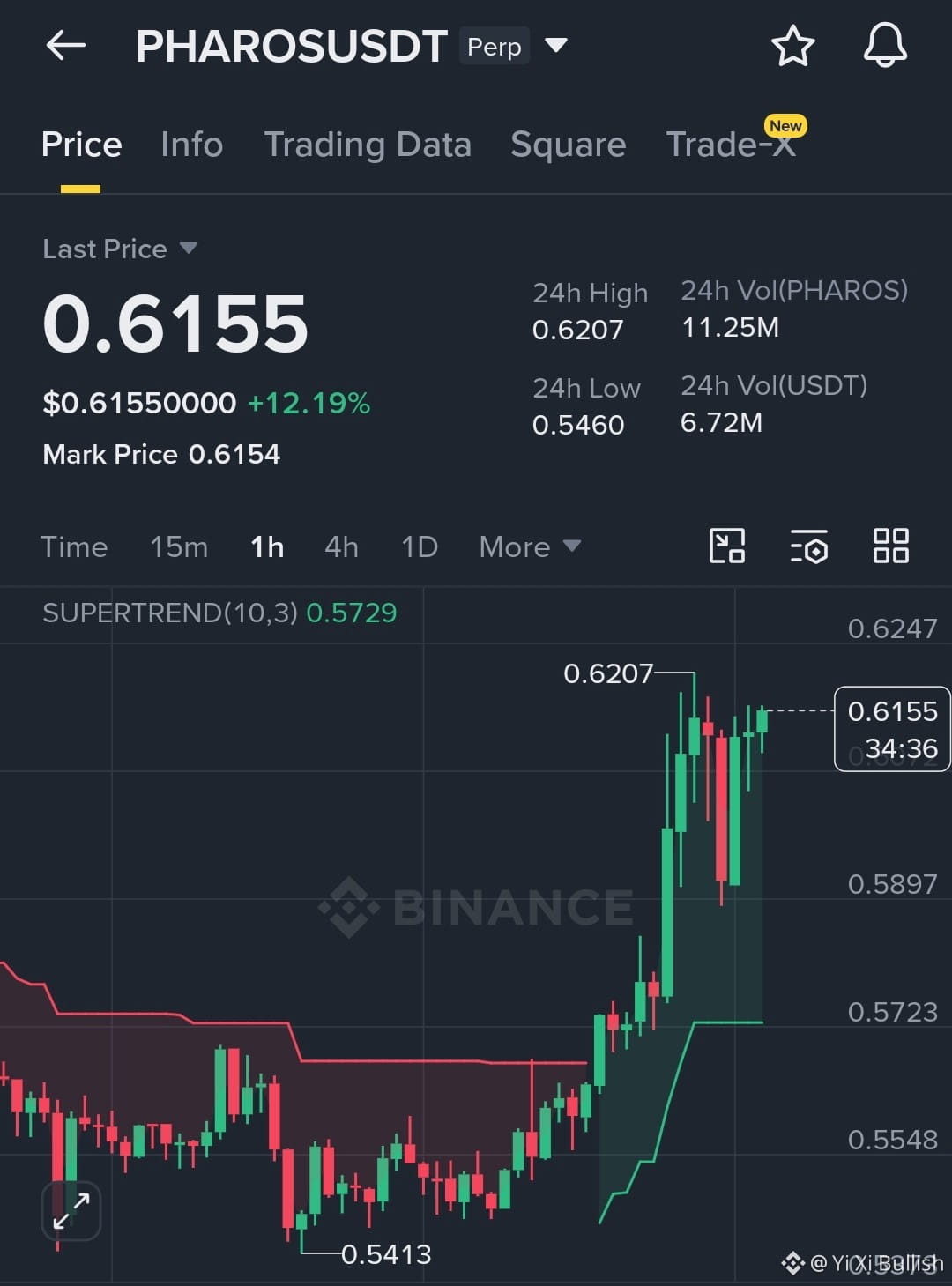952x1286 pixels.
Task: Select the Time chart interval
Action: tap(74, 546)
